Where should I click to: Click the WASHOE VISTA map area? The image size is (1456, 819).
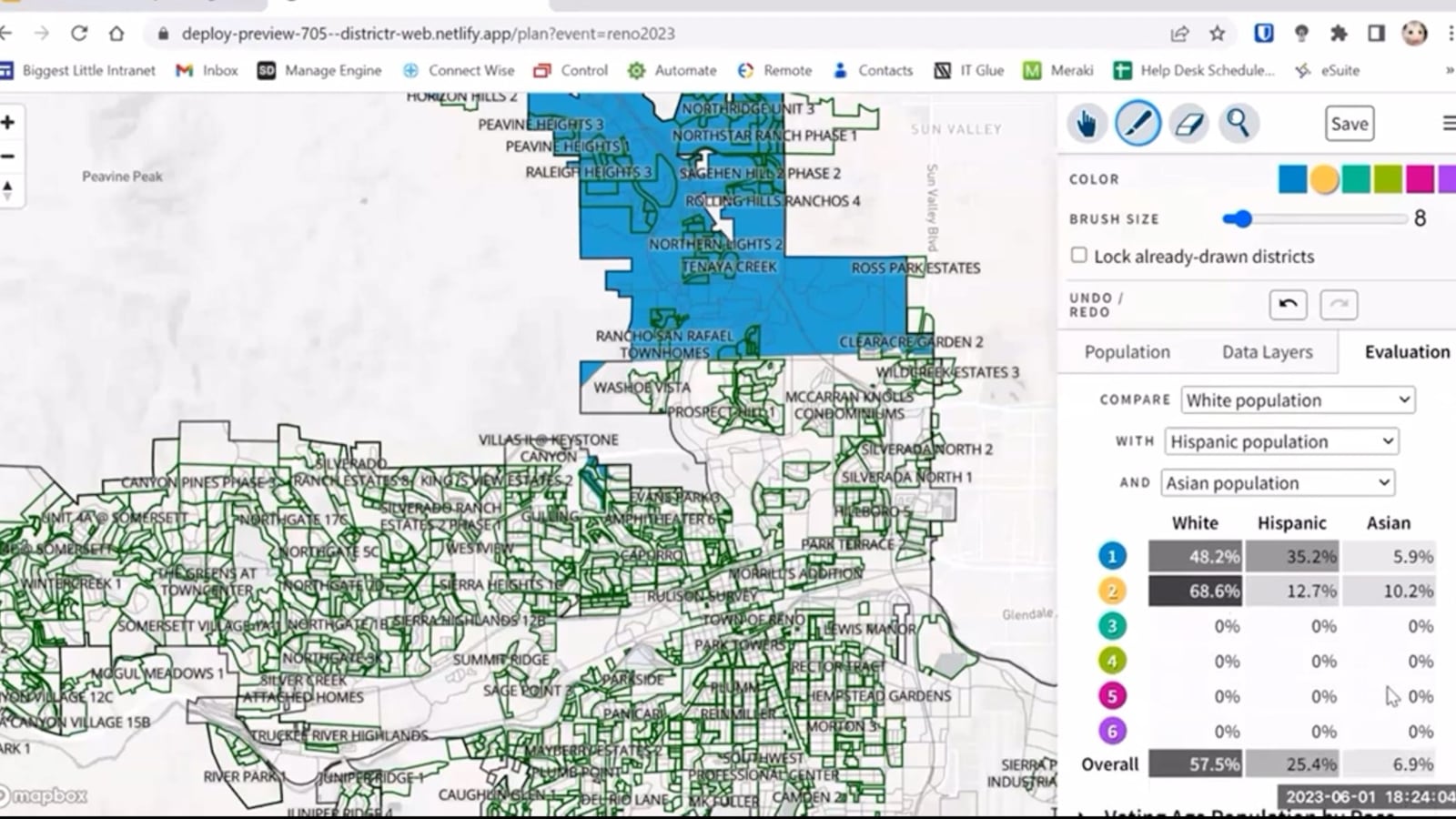pos(642,388)
